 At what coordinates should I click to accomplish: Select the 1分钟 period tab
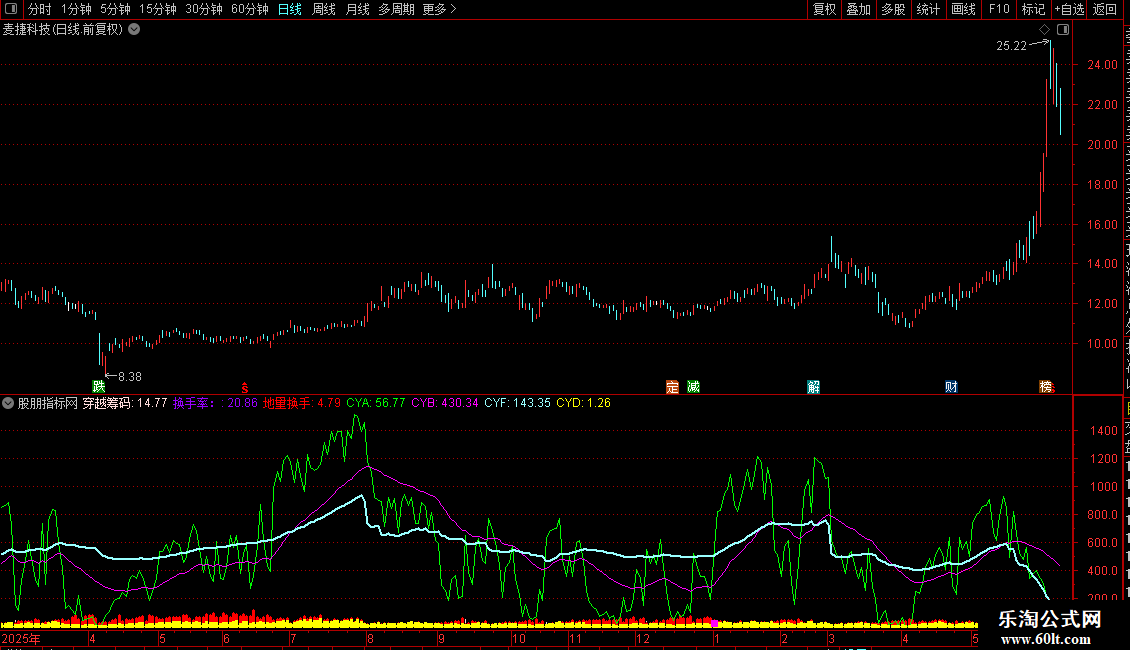click(76, 9)
